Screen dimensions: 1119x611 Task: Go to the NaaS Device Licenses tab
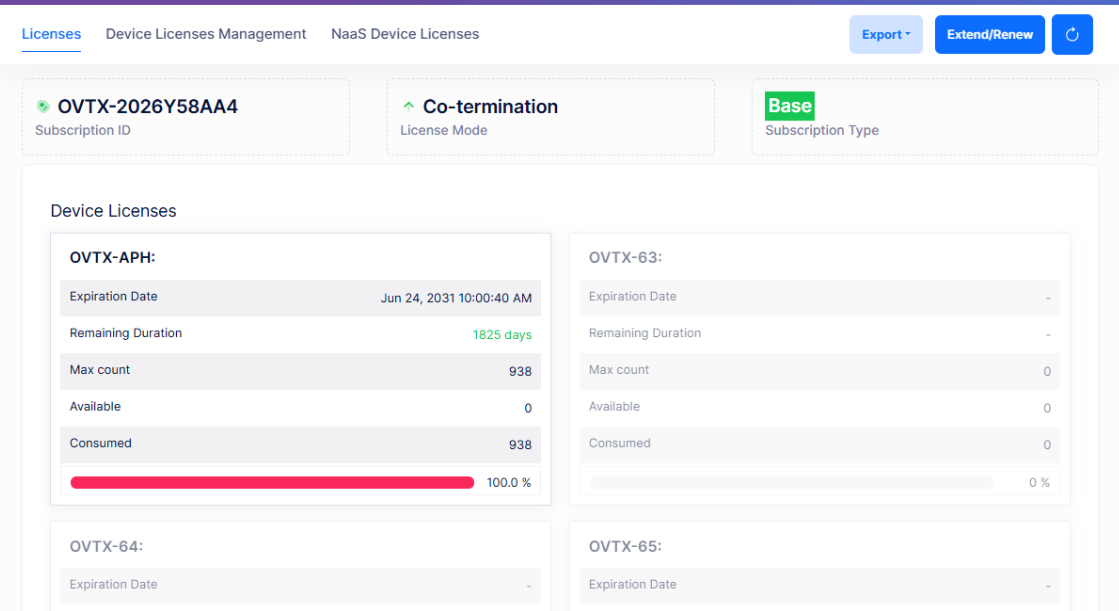pos(405,34)
